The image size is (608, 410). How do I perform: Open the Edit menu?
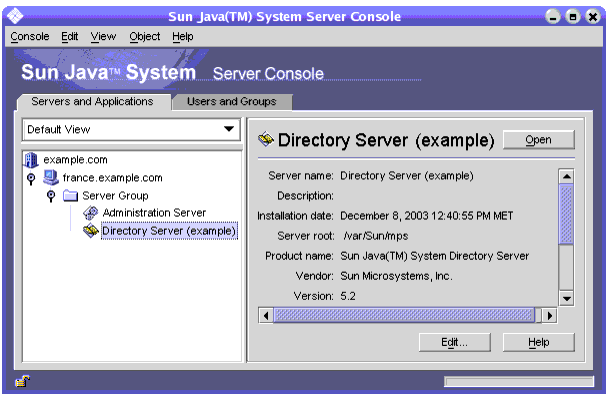[x=69, y=36]
